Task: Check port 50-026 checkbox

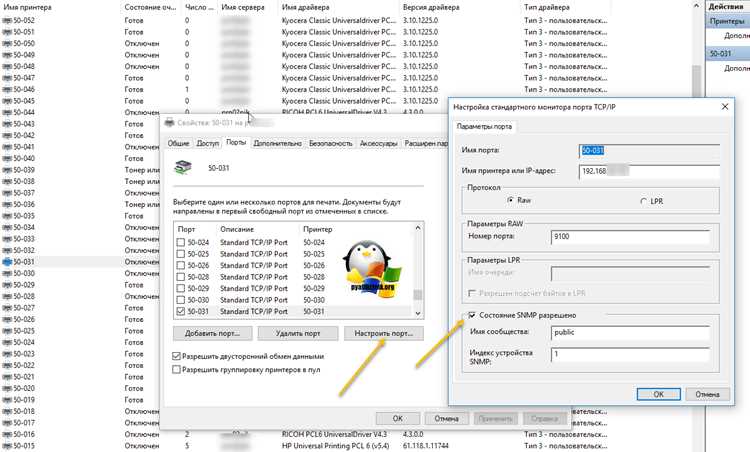Action: 180,265
